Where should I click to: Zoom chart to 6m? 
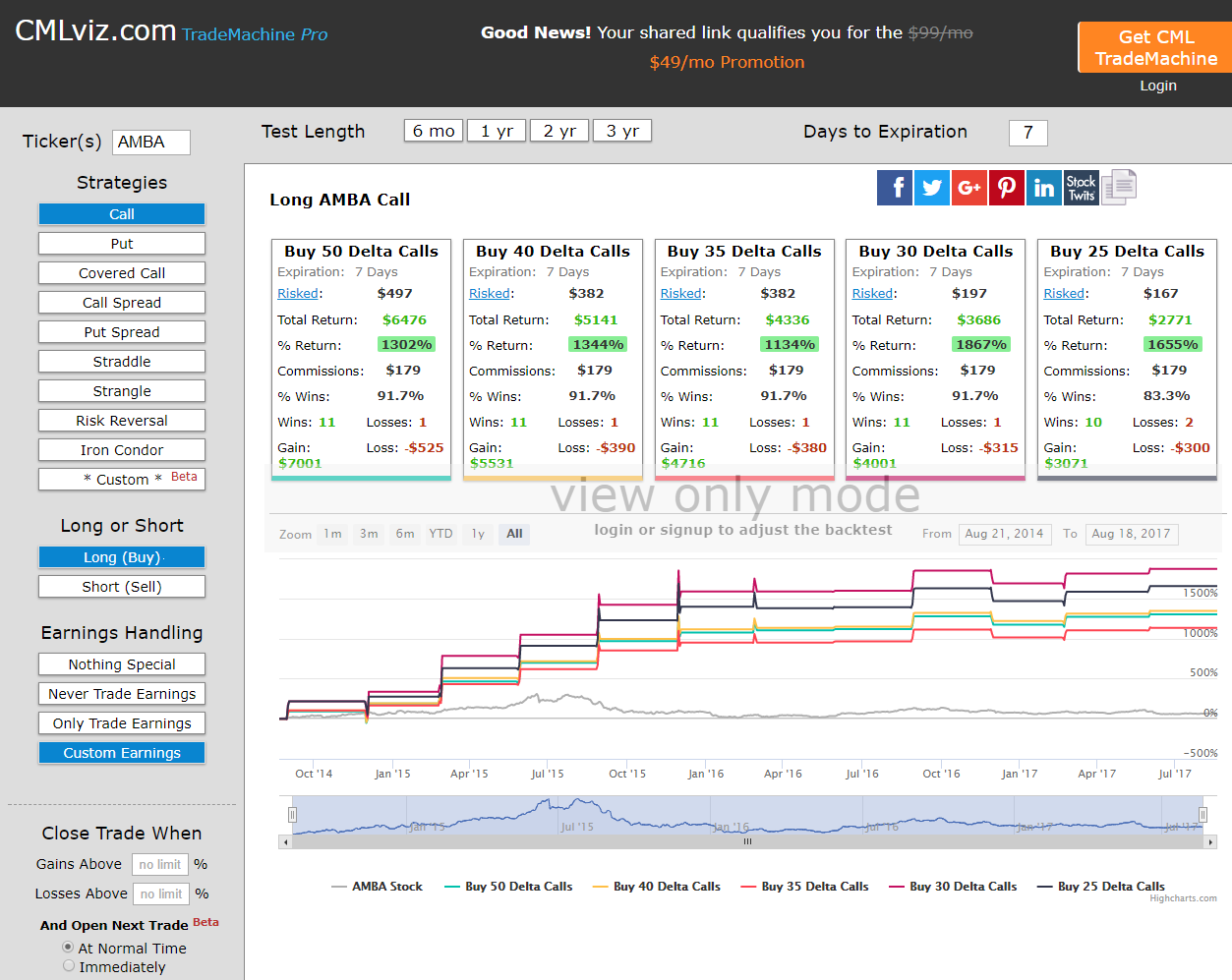[x=405, y=534]
